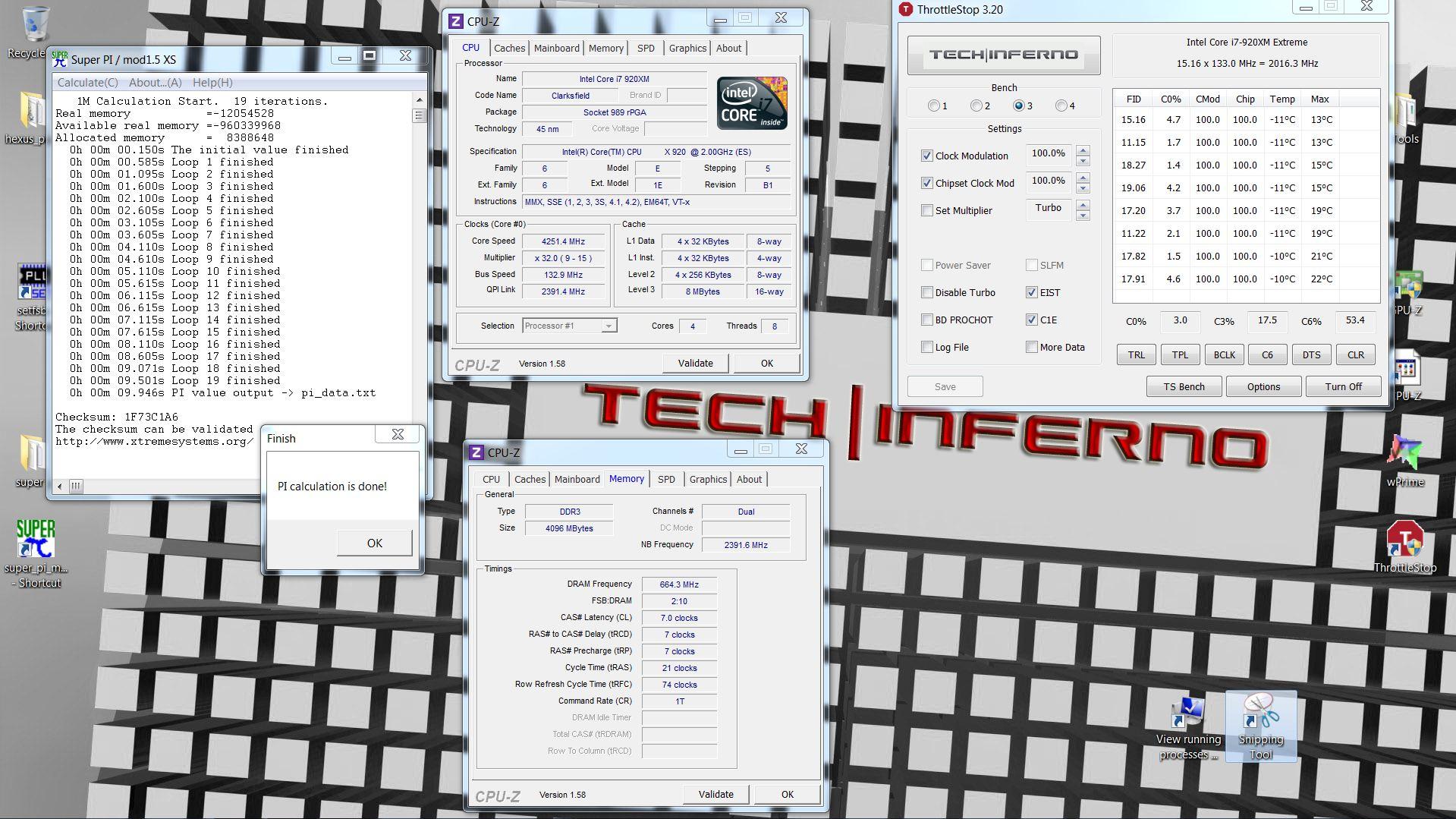Toggle the Clock Modulation checkbox

tap(926, 156)
